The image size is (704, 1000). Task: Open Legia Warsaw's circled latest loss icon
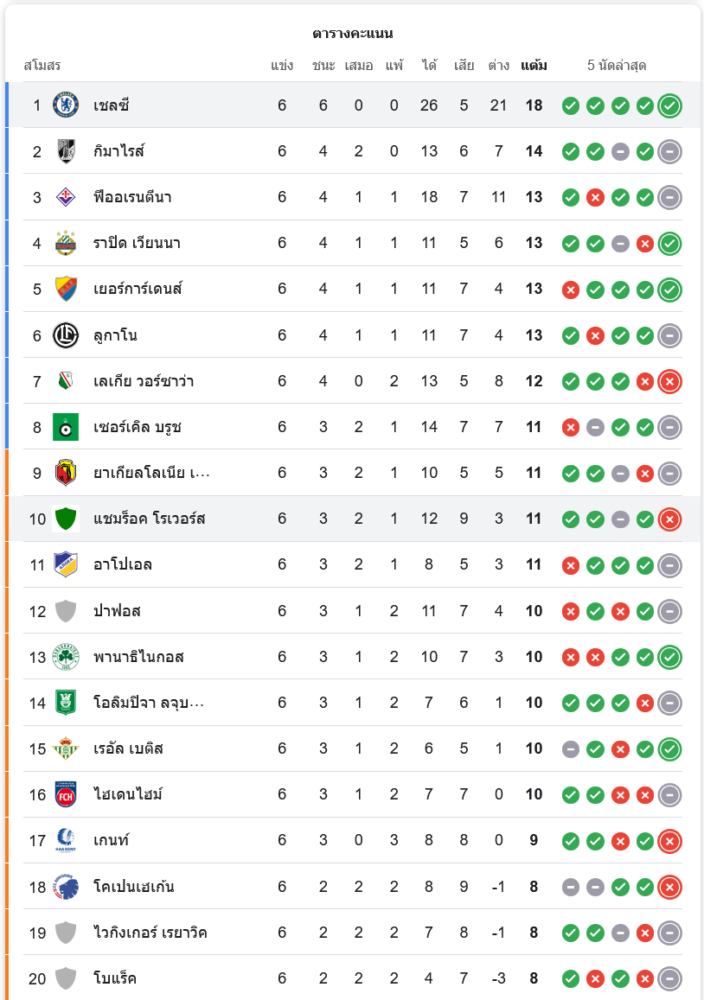tap(670, 381)
